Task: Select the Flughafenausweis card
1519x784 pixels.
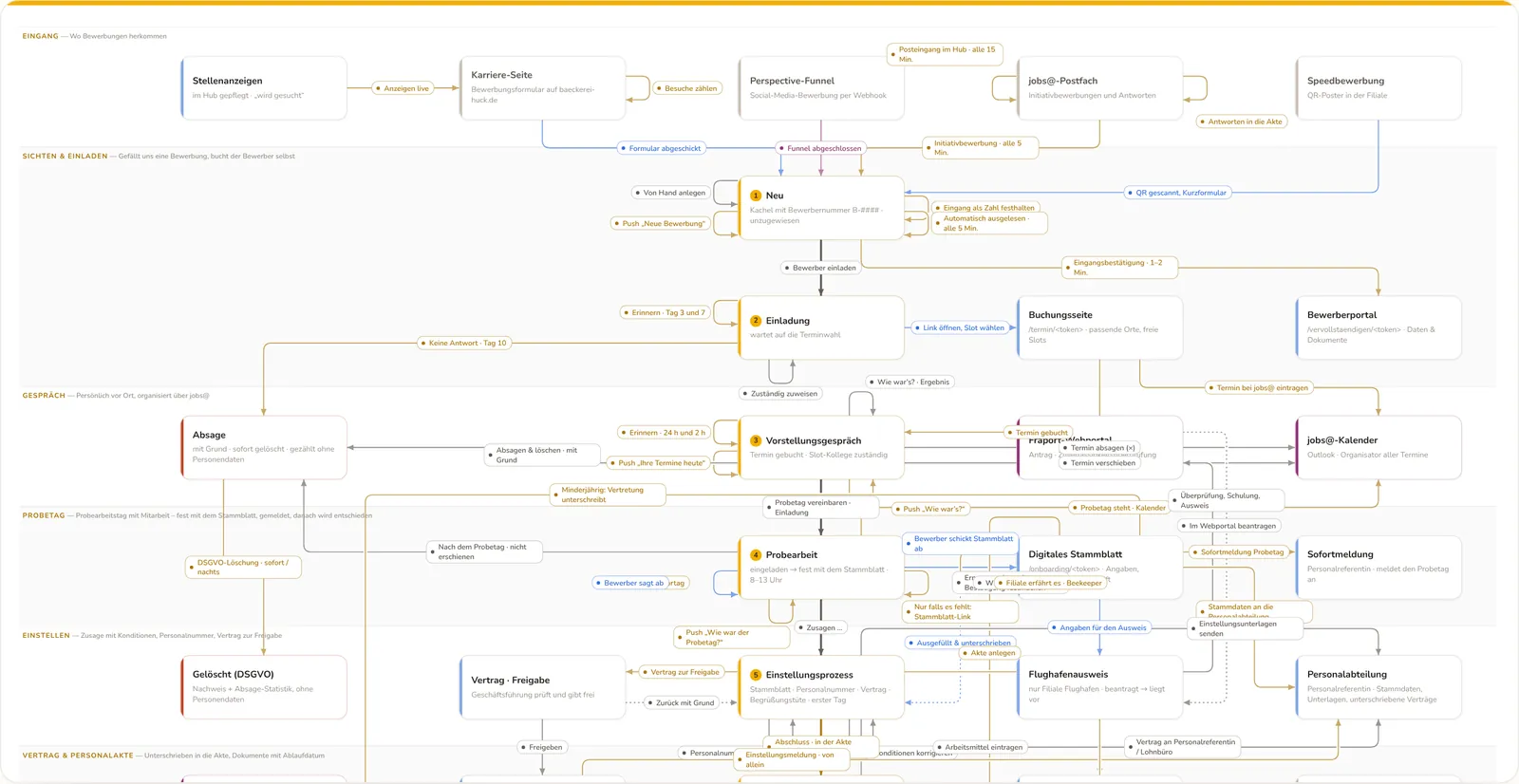Action: 1099,687
